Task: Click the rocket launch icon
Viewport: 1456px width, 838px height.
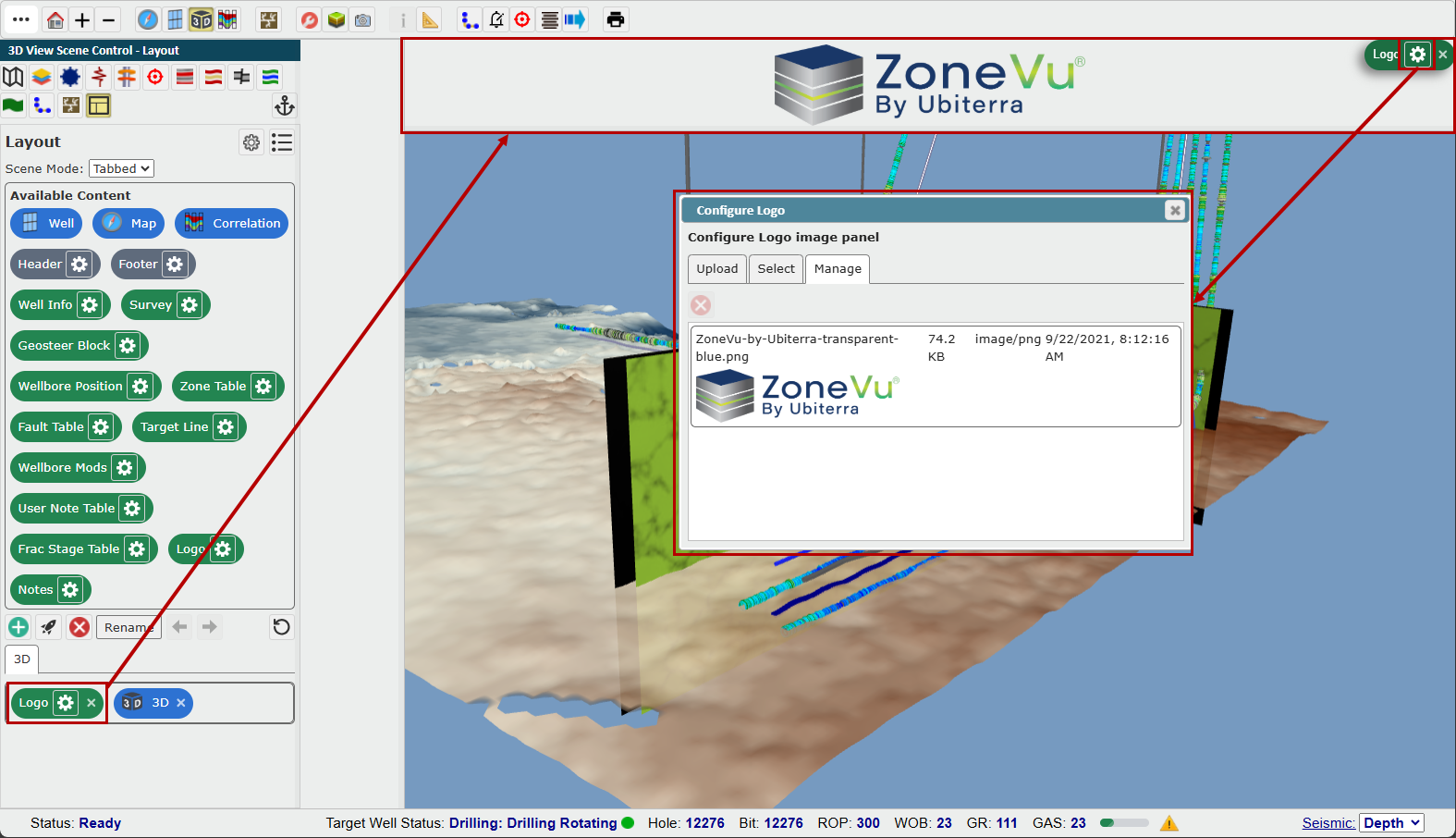Action: (x=49, y=627)
